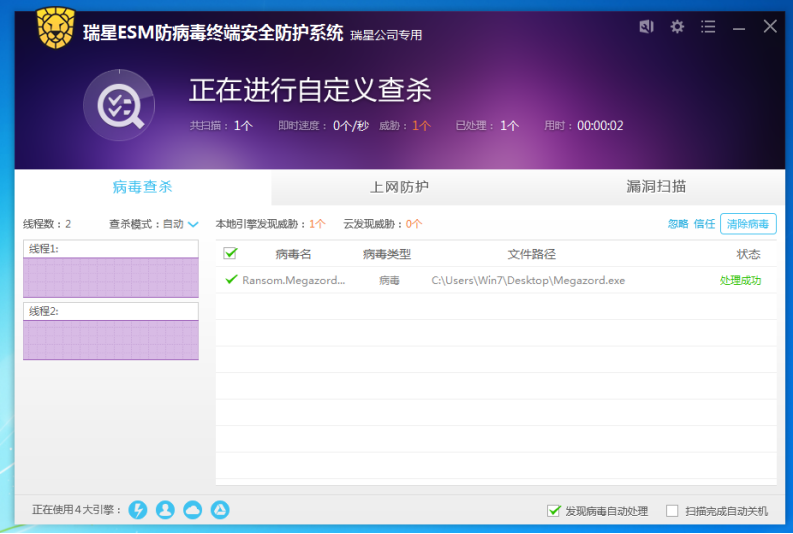Viewport: 793px width, 534px height.
Task: Click the 清除病毒 button
Action: [748, 224]
